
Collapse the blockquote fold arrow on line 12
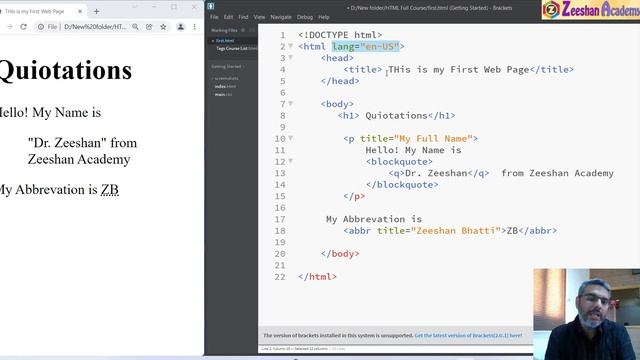click(291, 161)
